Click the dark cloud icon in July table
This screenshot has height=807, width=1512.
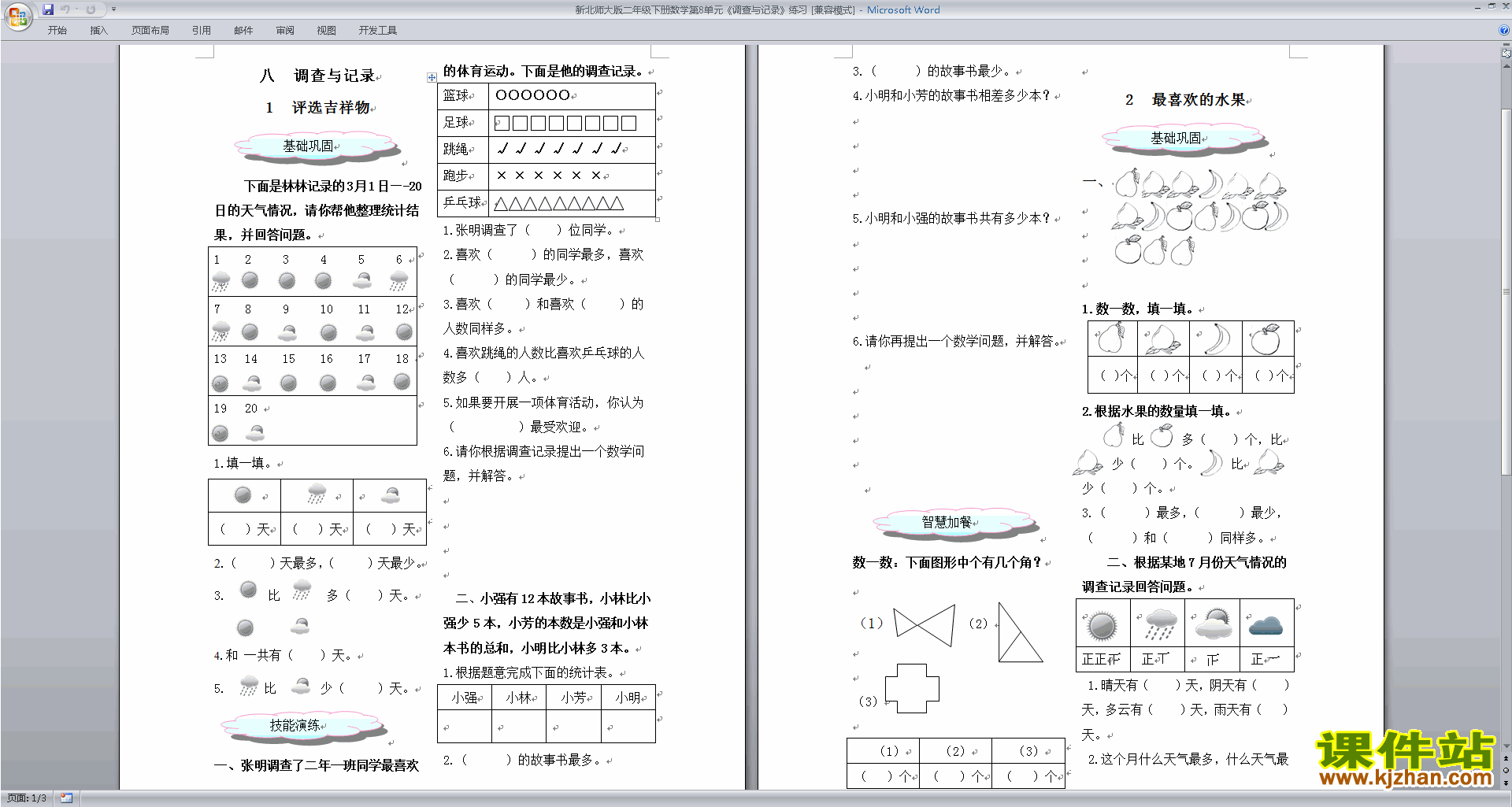pos(1266,626)
